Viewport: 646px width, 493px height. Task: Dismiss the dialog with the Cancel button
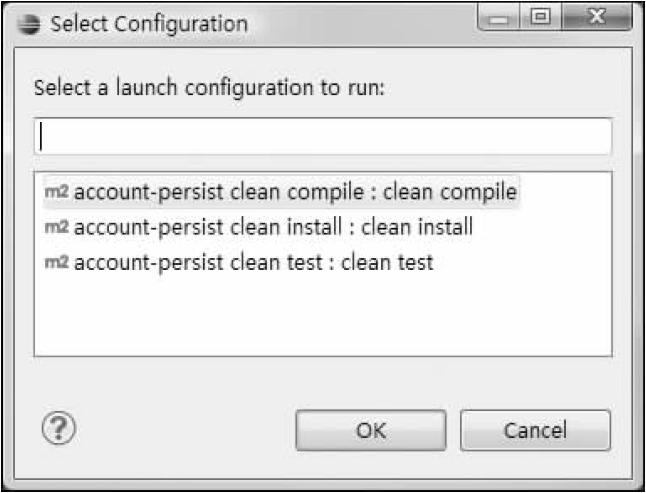(x=535, y=430)
